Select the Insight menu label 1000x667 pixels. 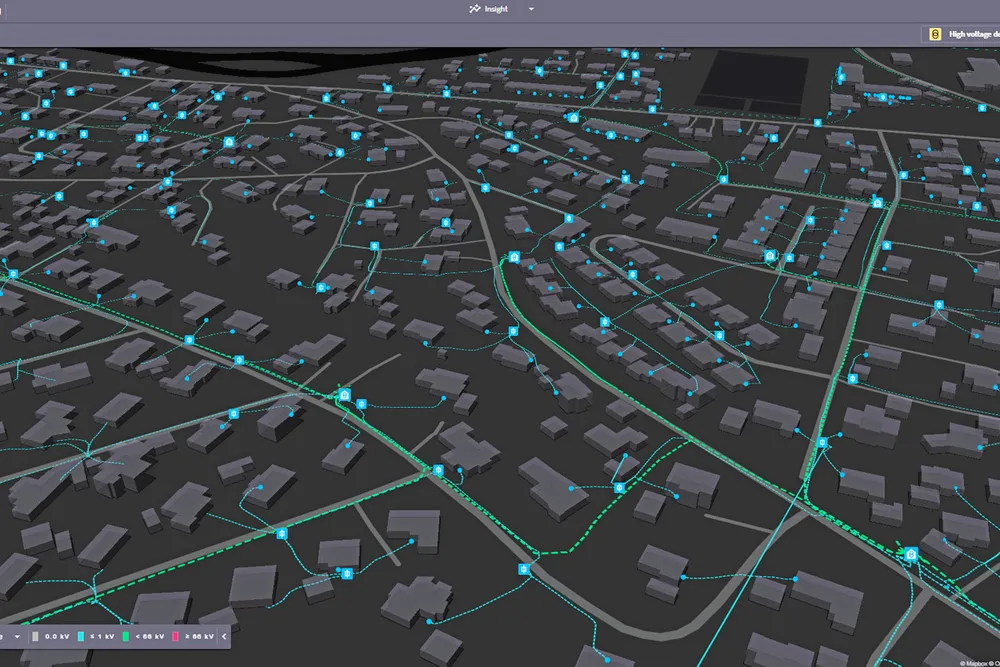[x=496, y=9]
